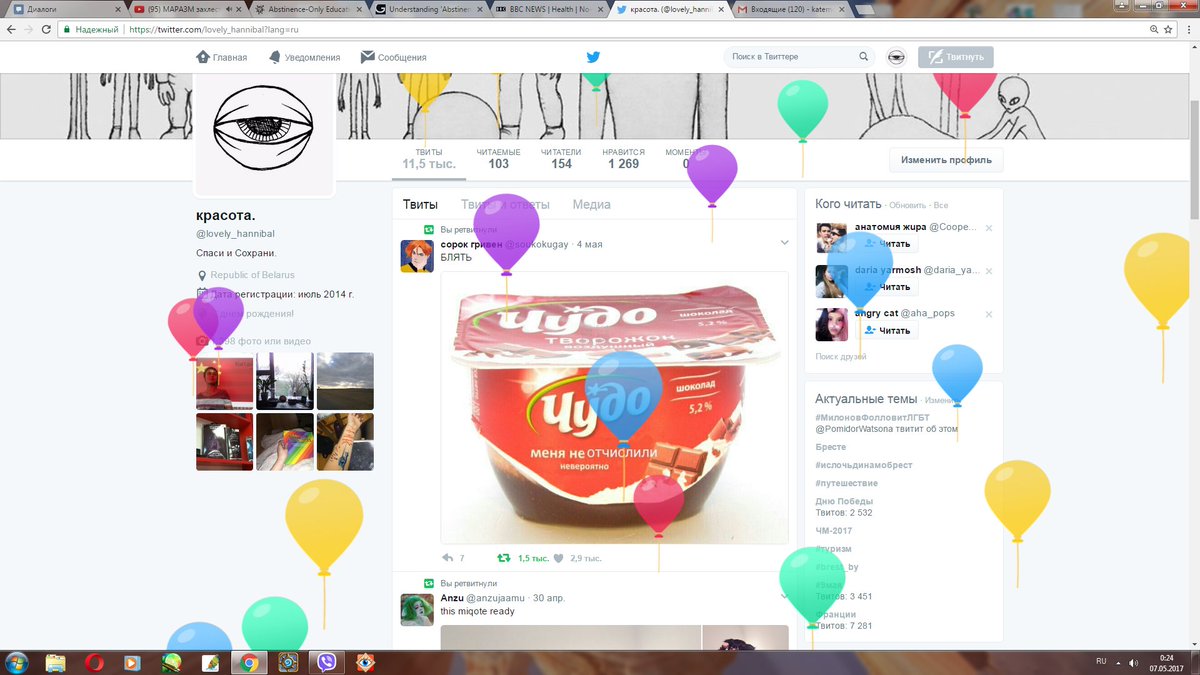
Task: Dismiss daria yarmosh suggestion with X
Action: 989,271
